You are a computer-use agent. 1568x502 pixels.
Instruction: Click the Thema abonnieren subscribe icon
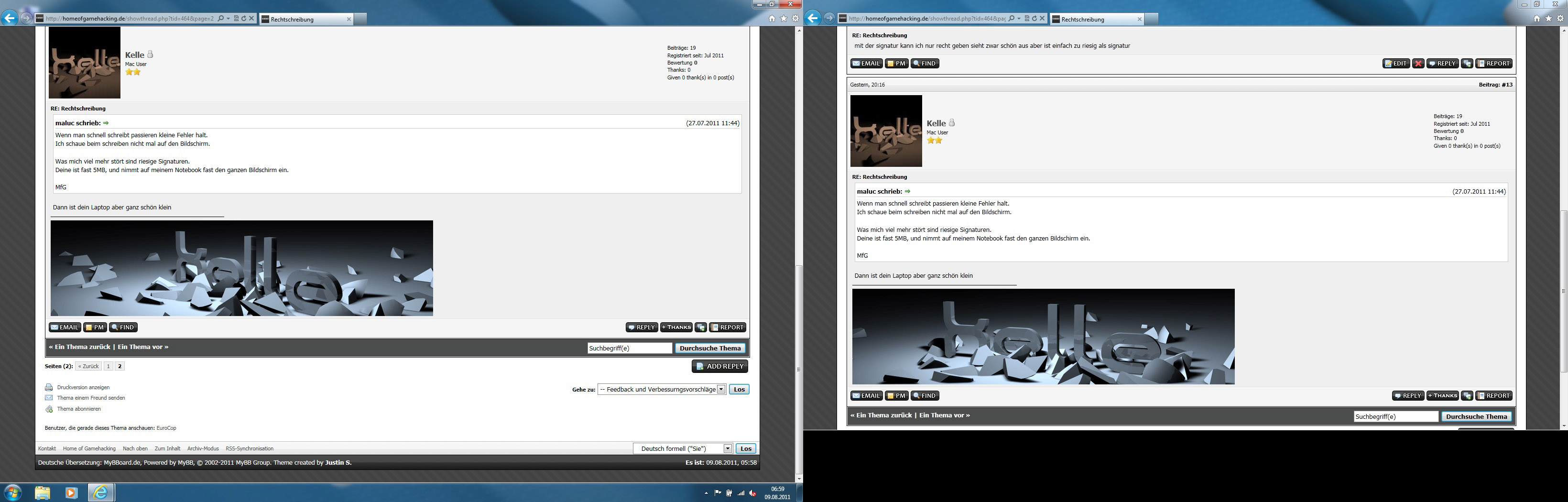click(49, 409)
